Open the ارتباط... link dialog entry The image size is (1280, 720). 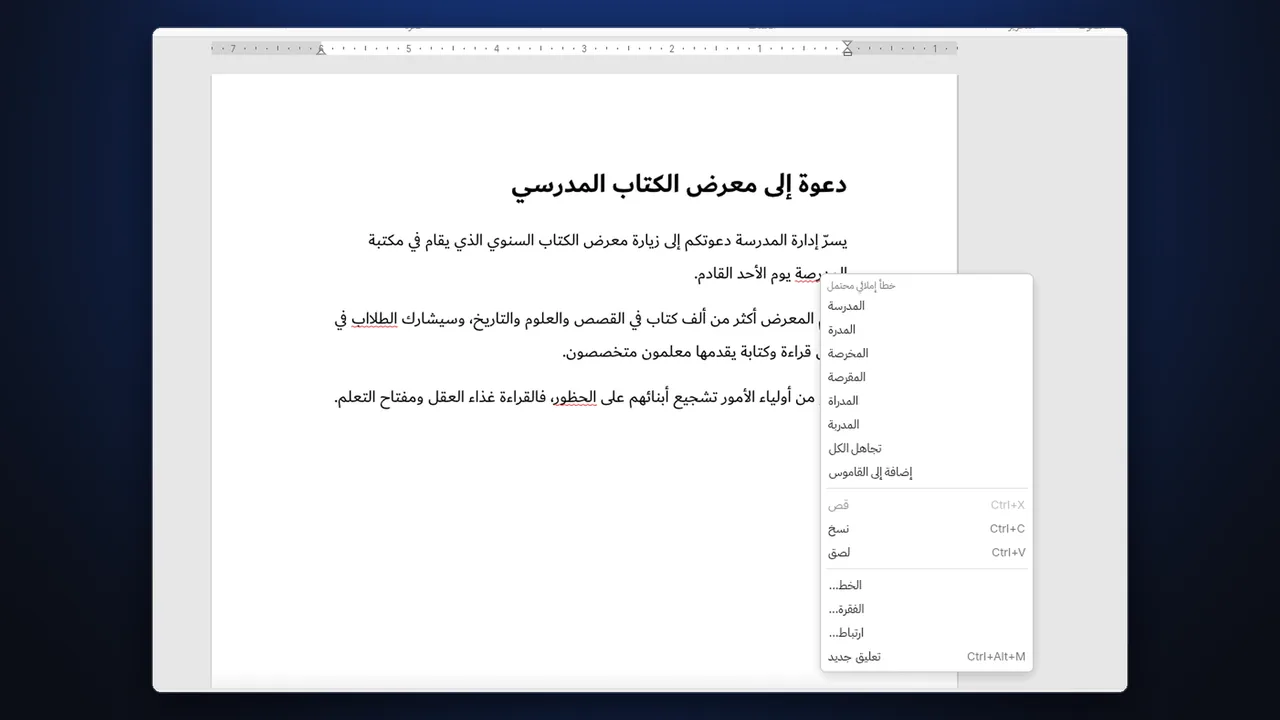(x=927, y=633)
